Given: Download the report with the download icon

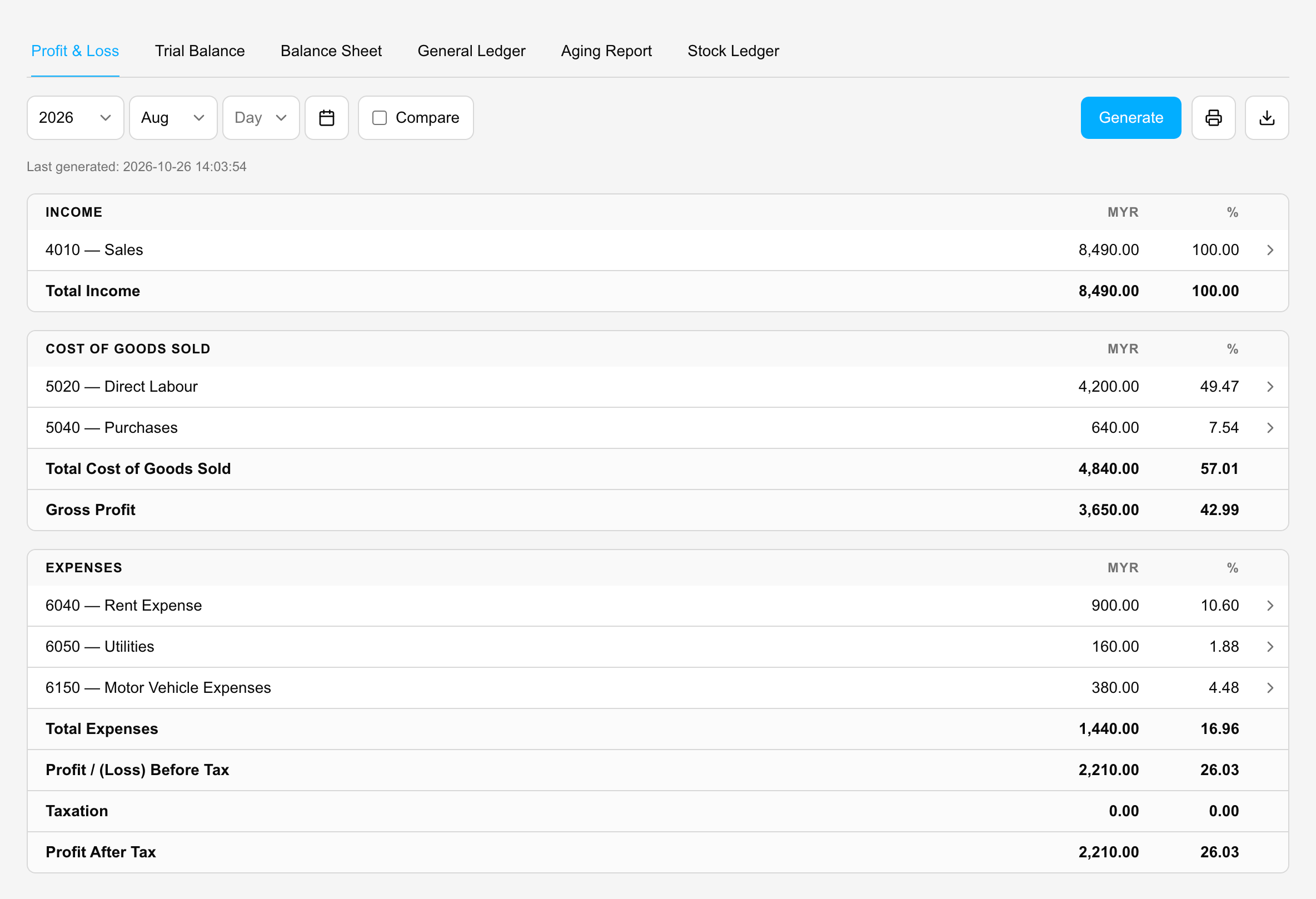Looking at the screenshot, I should [1267, 118].
